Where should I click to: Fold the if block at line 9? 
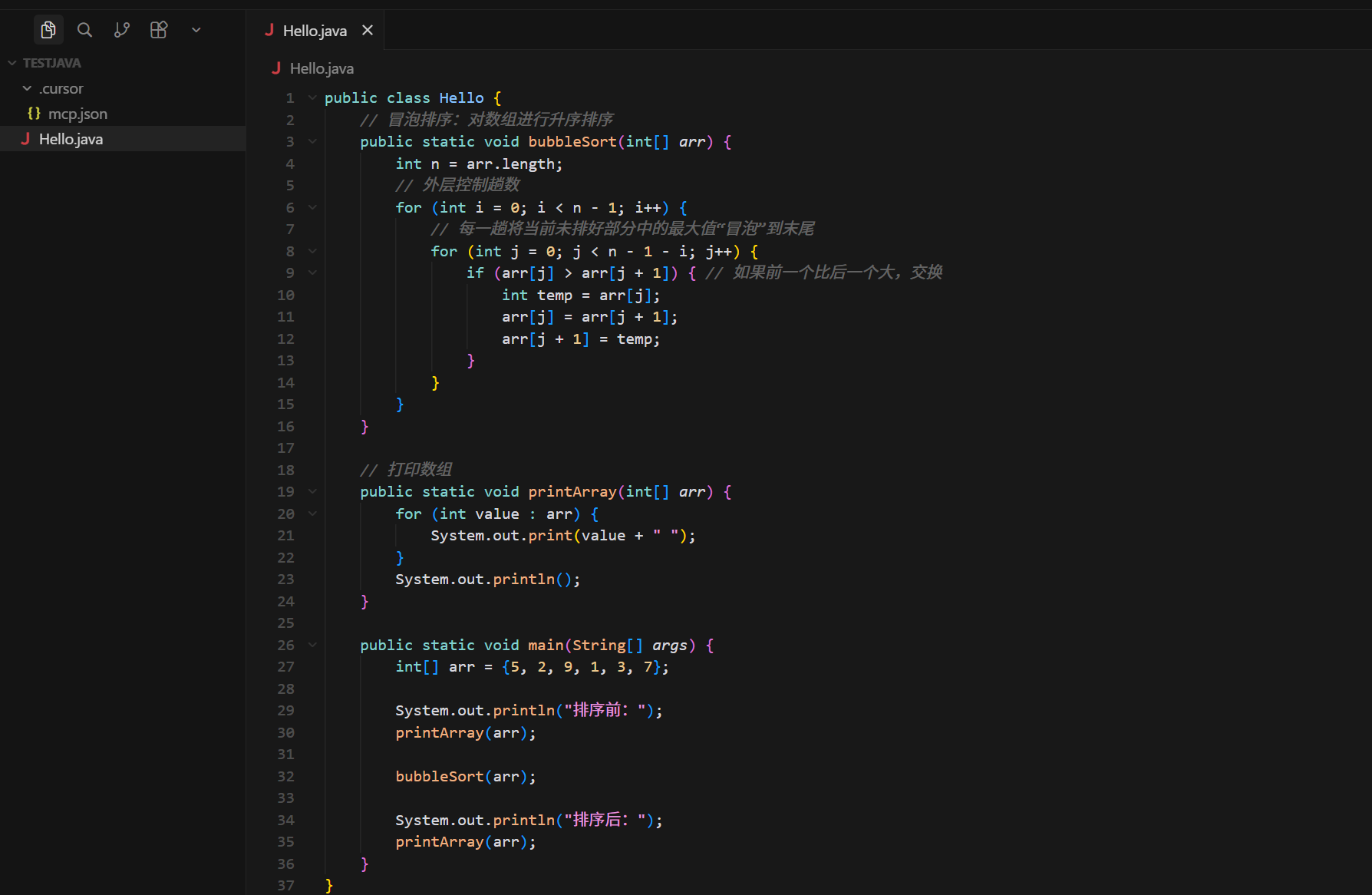312,272
